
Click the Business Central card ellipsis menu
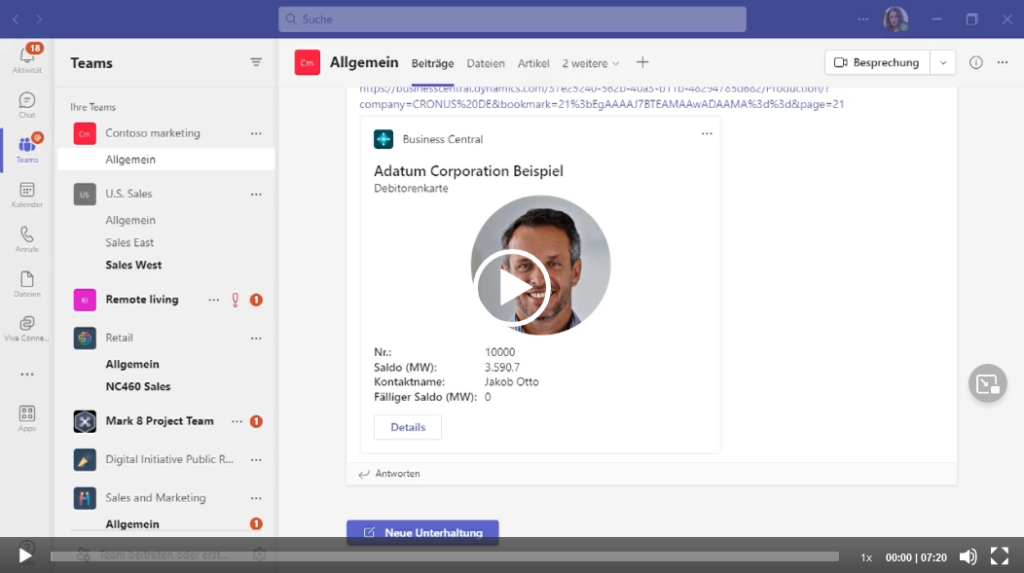[x=707, y=133]
